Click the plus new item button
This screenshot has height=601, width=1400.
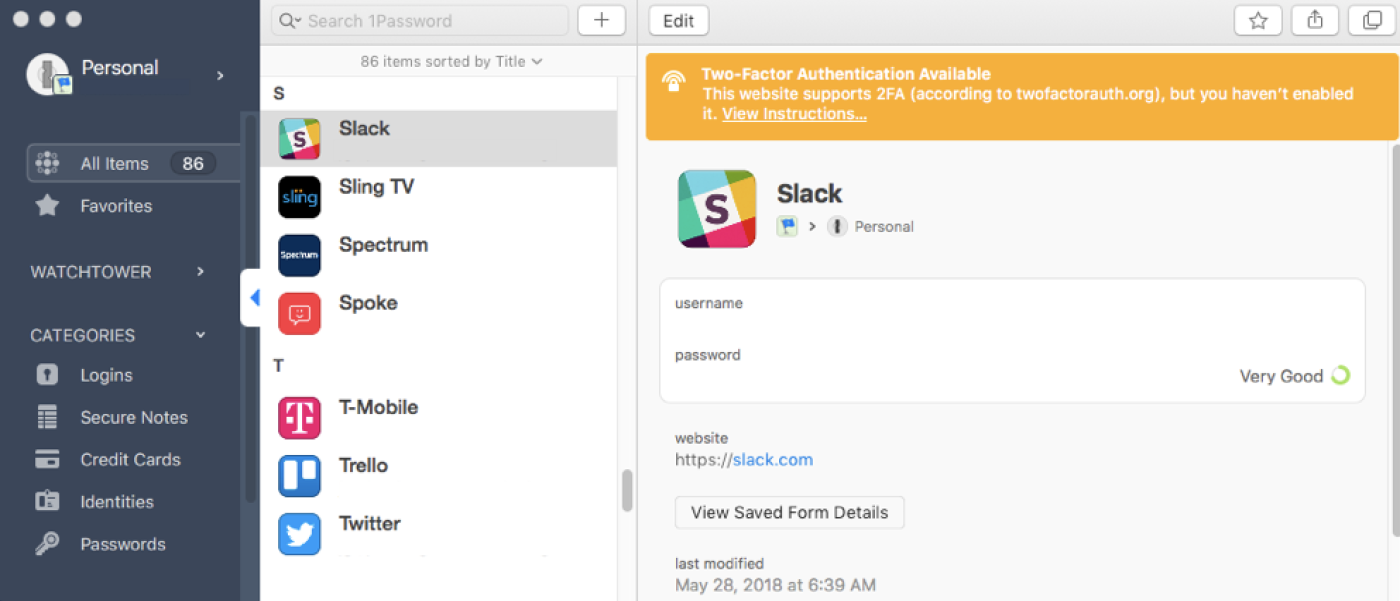pyautogui.click(x=601, y=20)
